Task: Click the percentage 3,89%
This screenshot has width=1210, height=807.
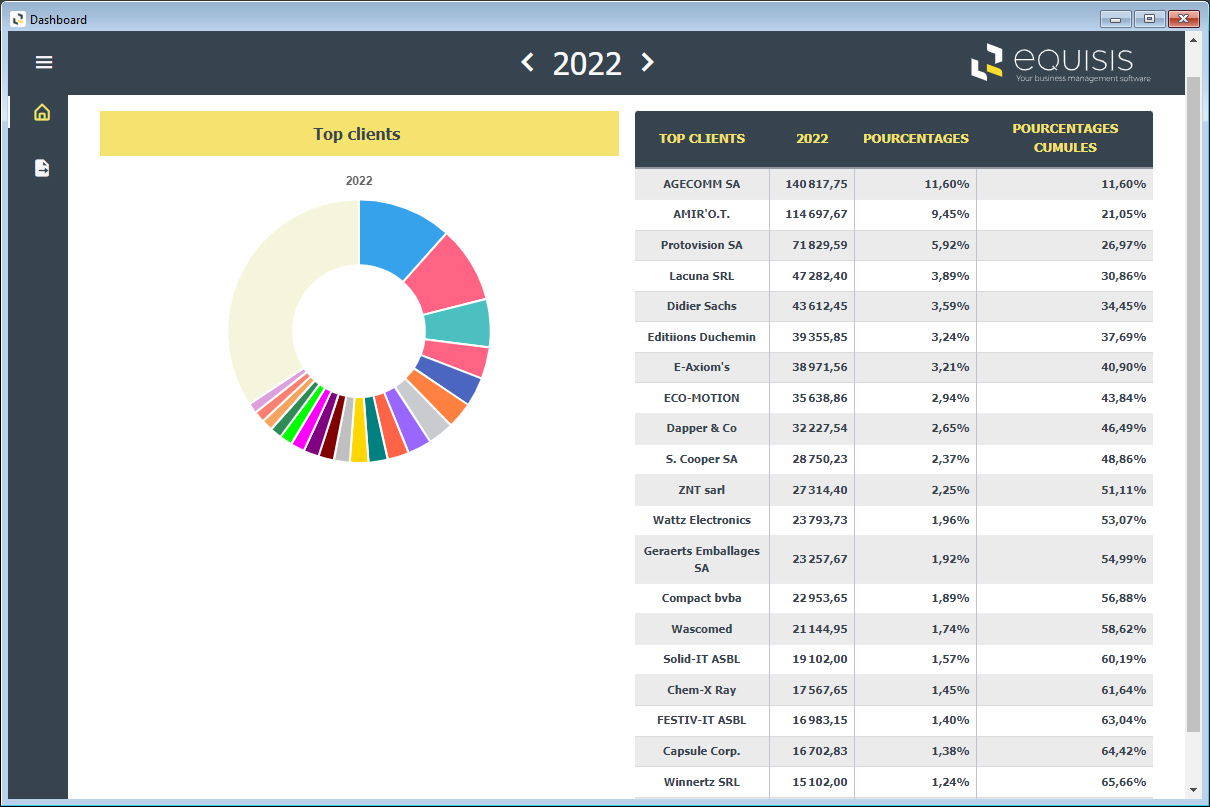Action: 949,276
